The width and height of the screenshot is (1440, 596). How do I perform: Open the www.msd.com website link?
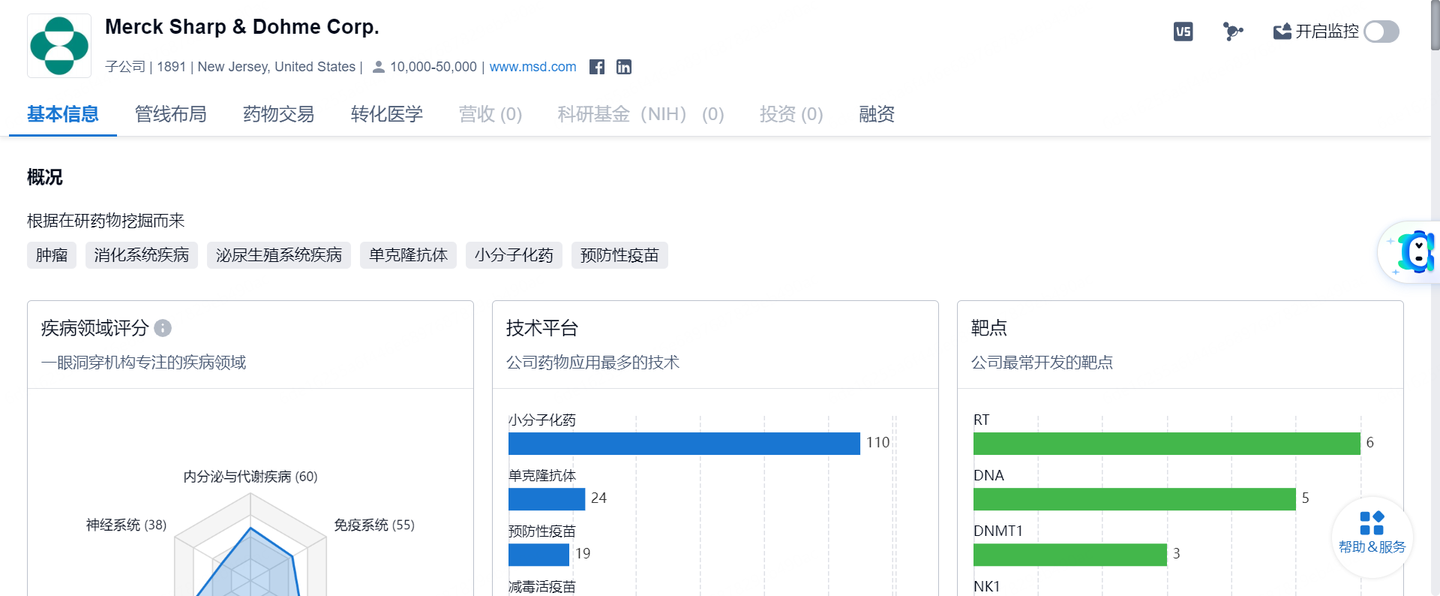coord(533,66)
